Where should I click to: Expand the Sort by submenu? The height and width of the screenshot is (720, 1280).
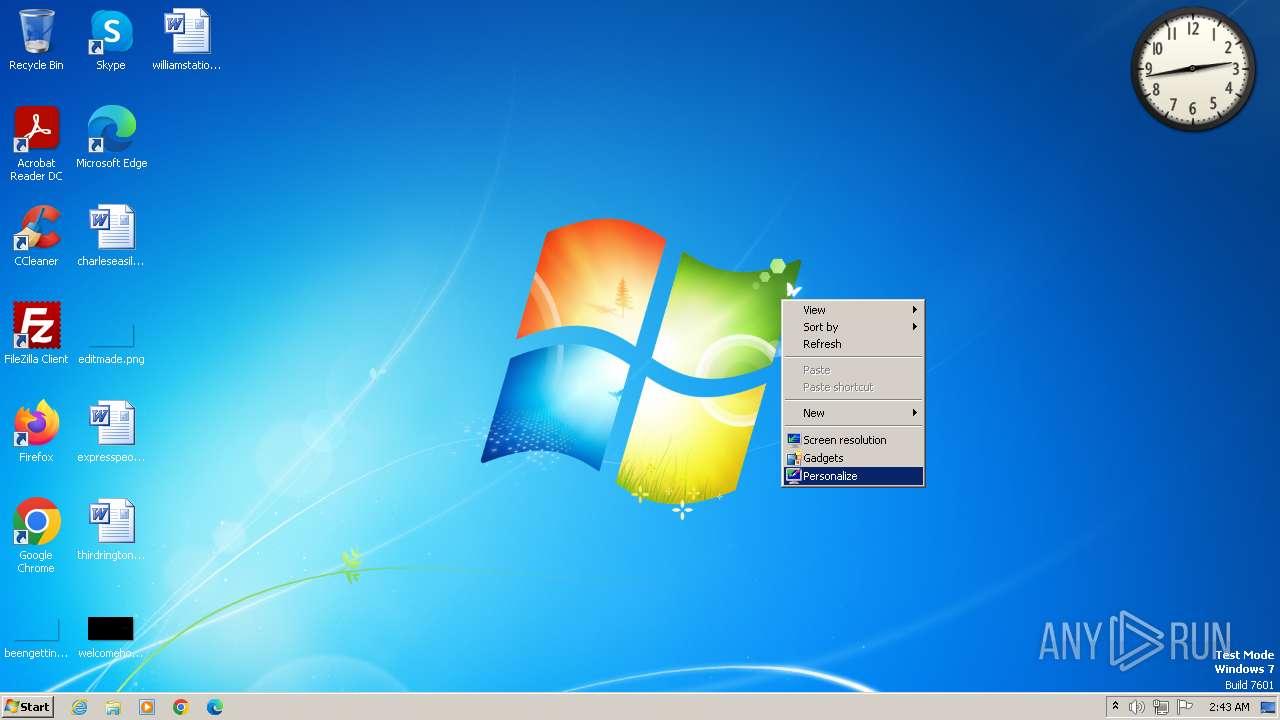click(x=853, y=327)
